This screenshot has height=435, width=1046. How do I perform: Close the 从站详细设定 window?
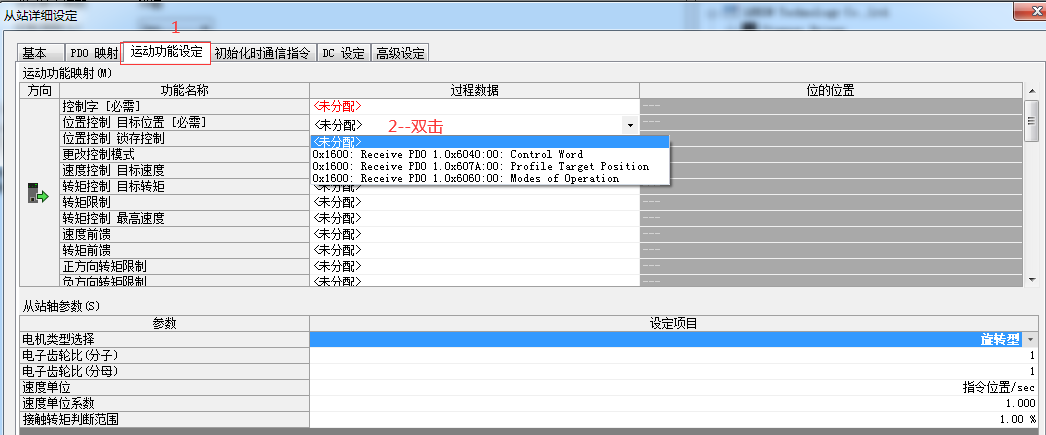1038,10
